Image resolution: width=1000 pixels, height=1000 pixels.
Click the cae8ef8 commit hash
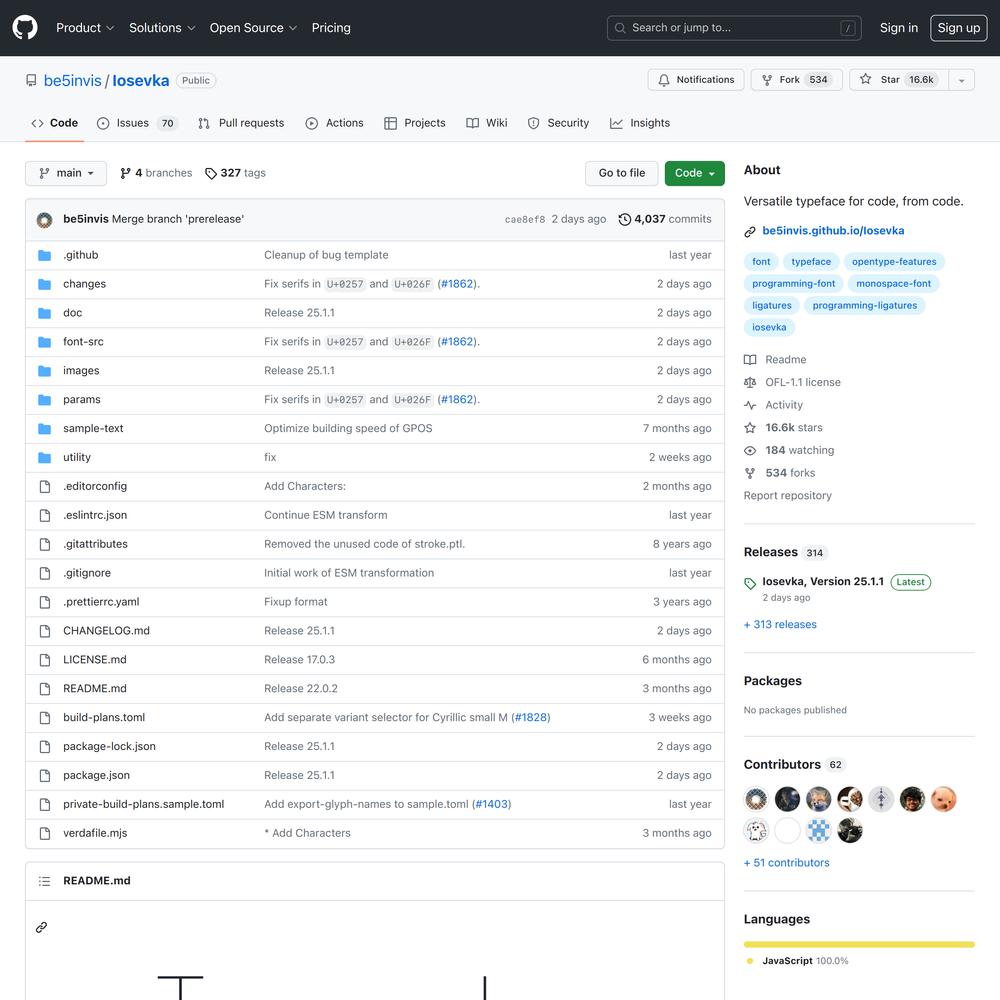(x=525, y=220)
